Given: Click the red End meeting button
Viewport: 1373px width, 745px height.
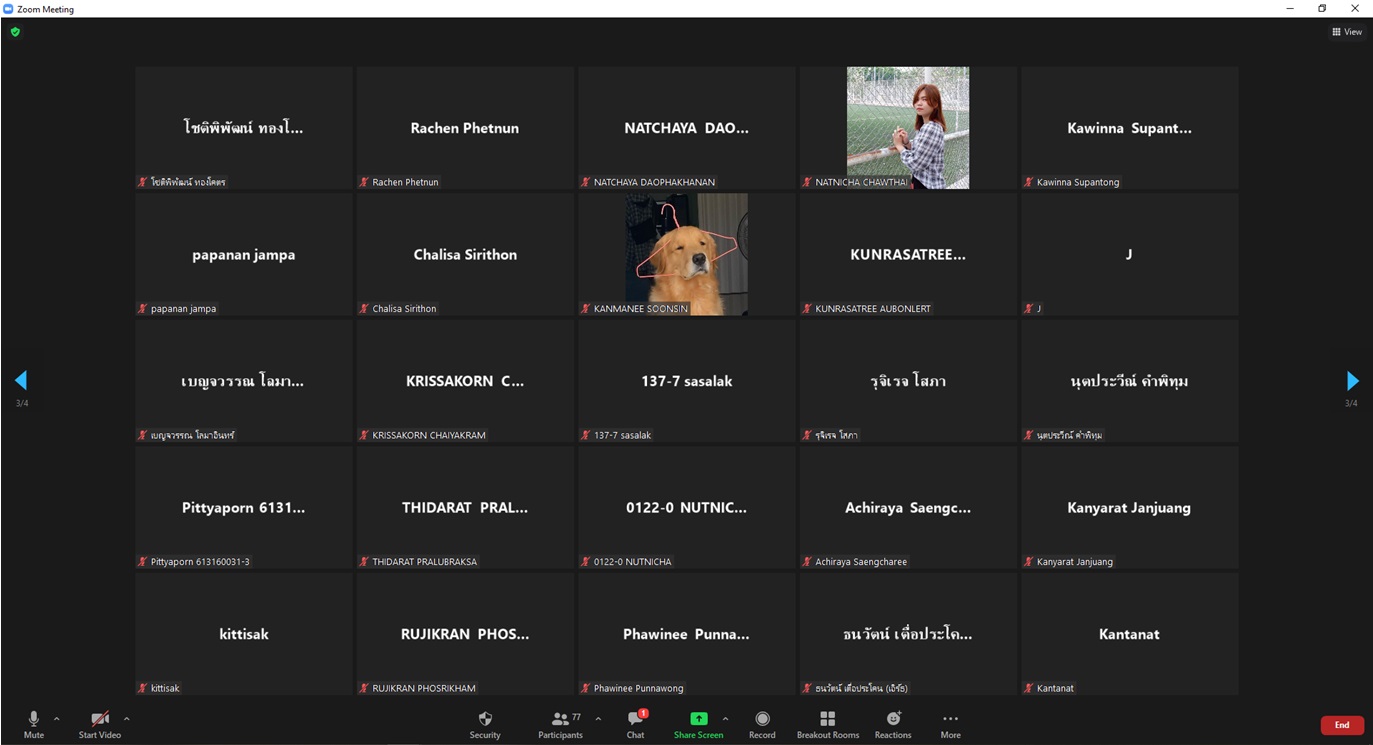Looking at the screenshot, I should pos(1341,725).
